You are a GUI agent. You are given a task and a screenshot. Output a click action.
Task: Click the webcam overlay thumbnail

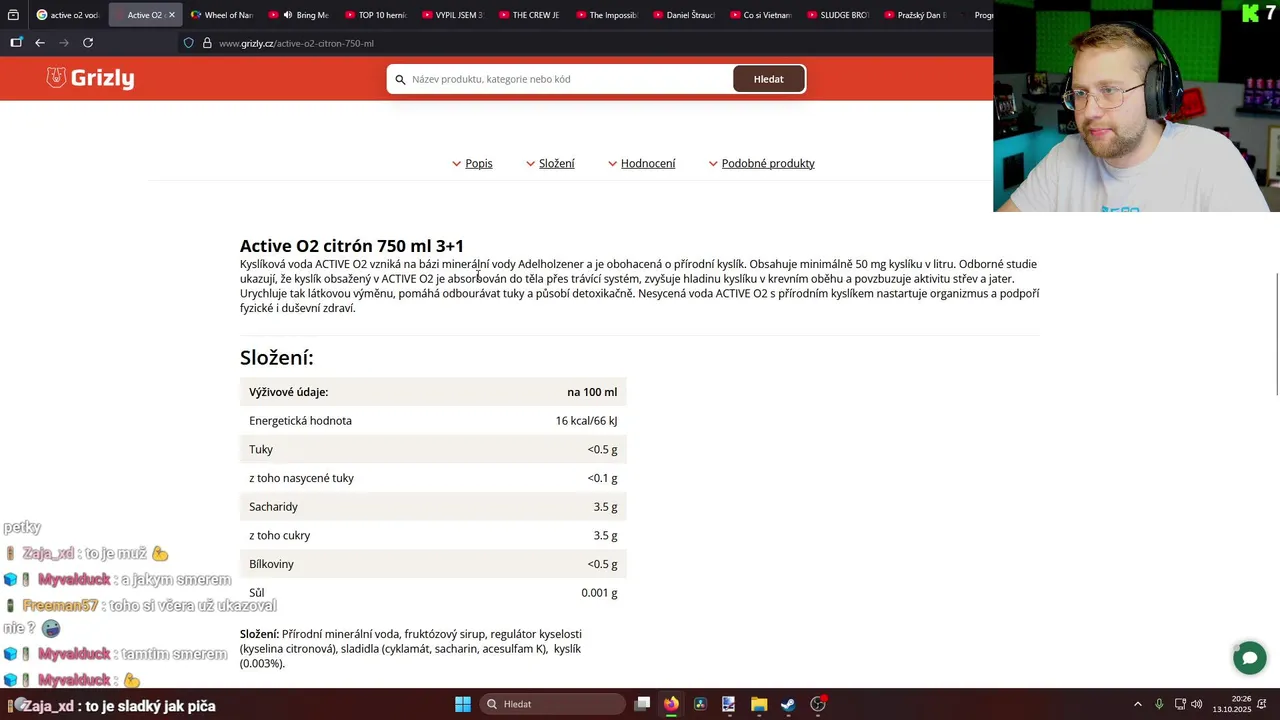(1136, 106)
